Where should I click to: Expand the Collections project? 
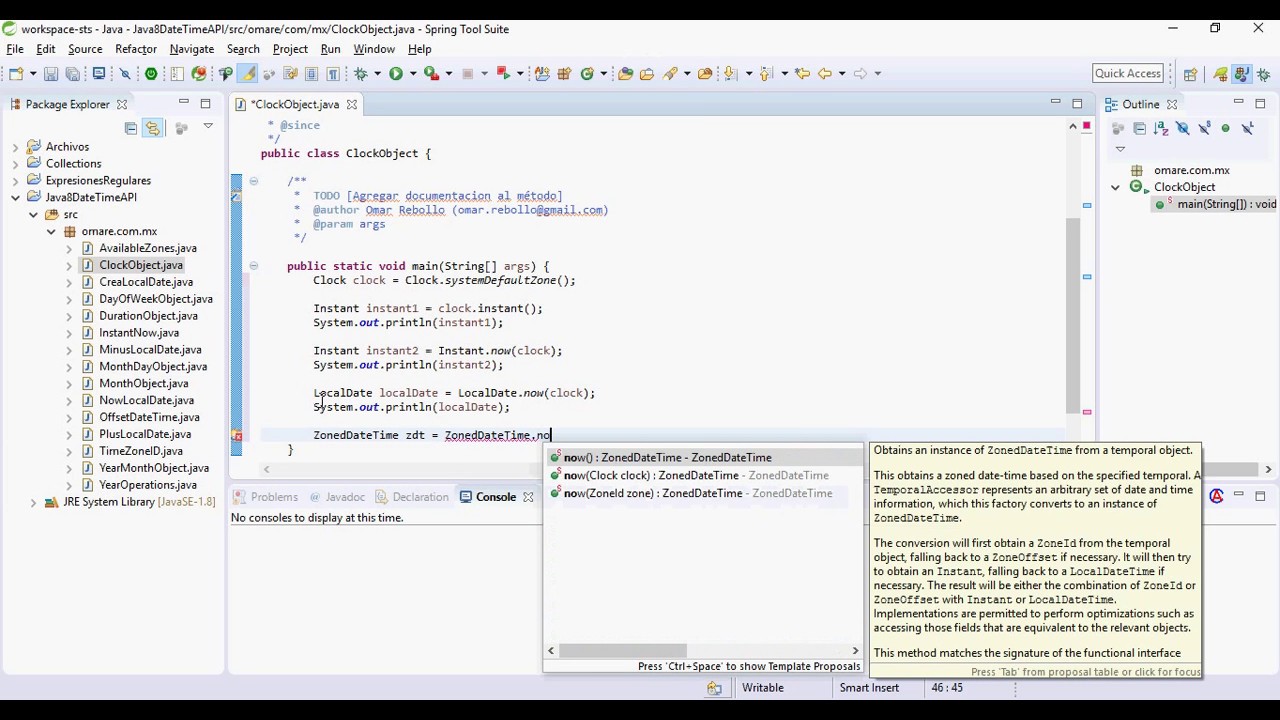click(15, 164)
